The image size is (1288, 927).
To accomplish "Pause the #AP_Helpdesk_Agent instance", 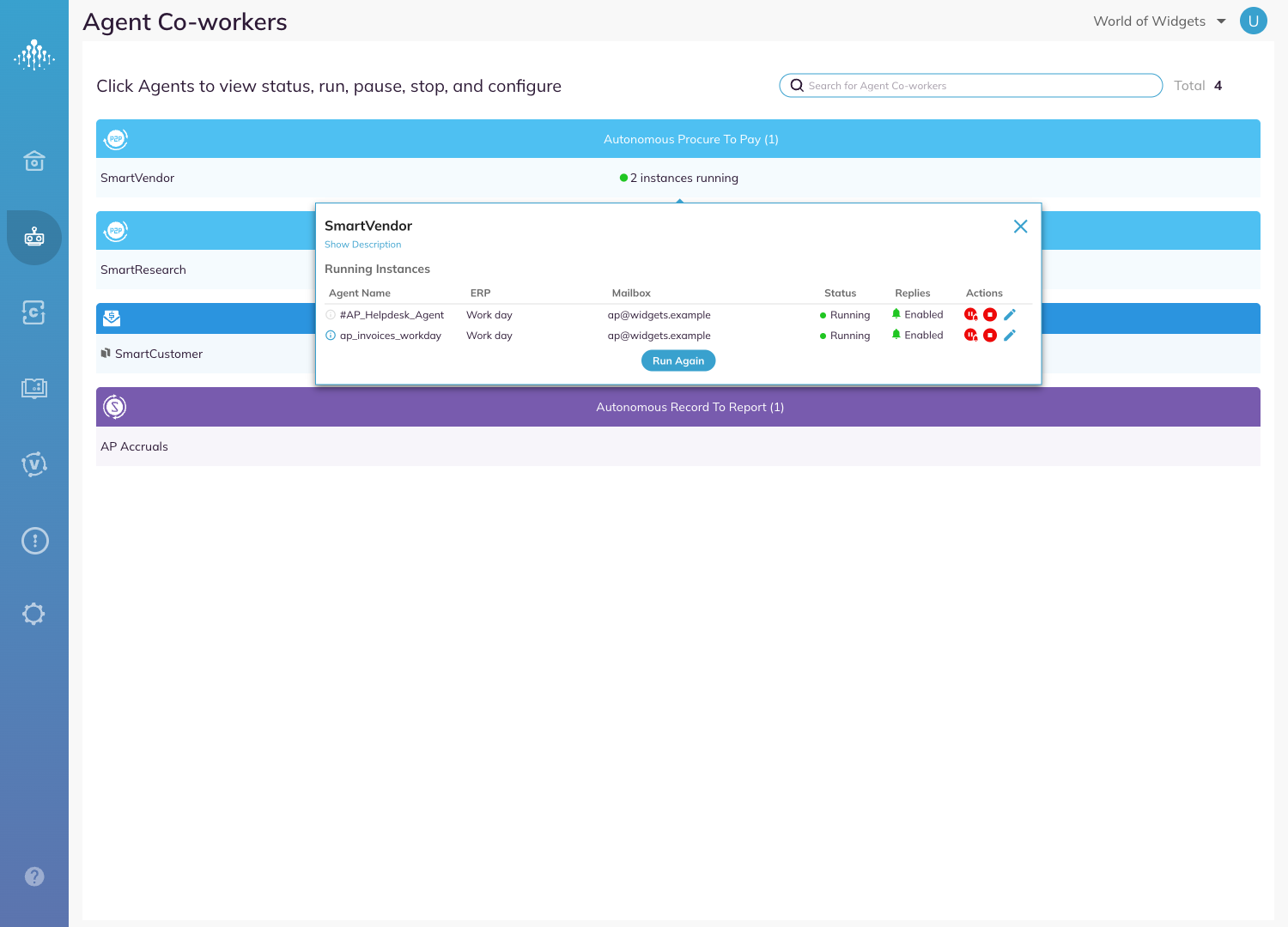I will tap(971, 315).
